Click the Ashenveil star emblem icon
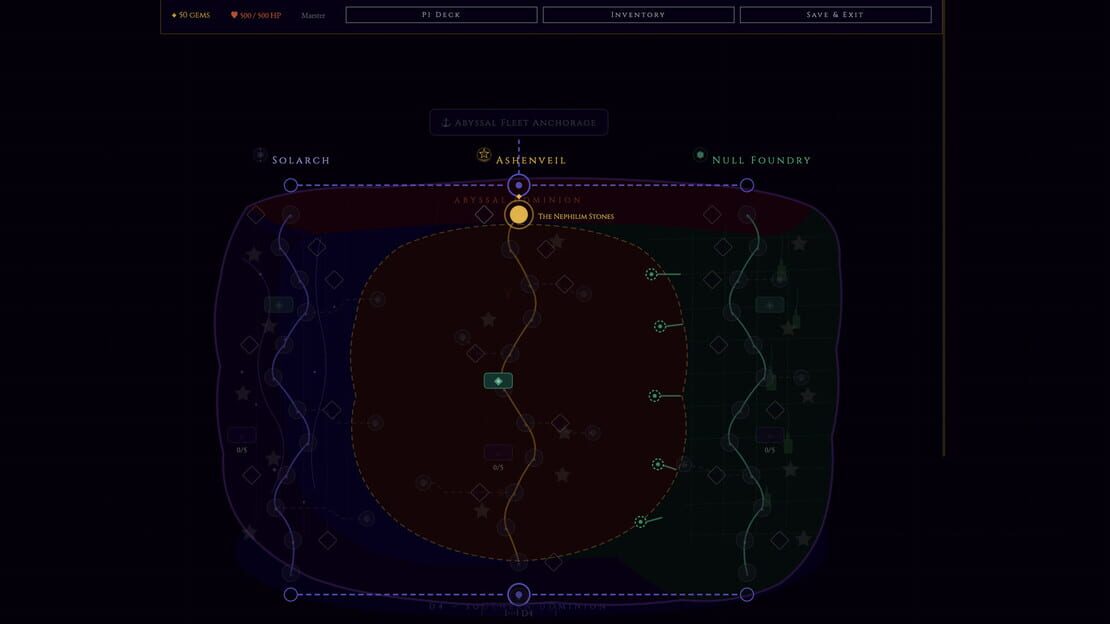 [x=484, y=154]
